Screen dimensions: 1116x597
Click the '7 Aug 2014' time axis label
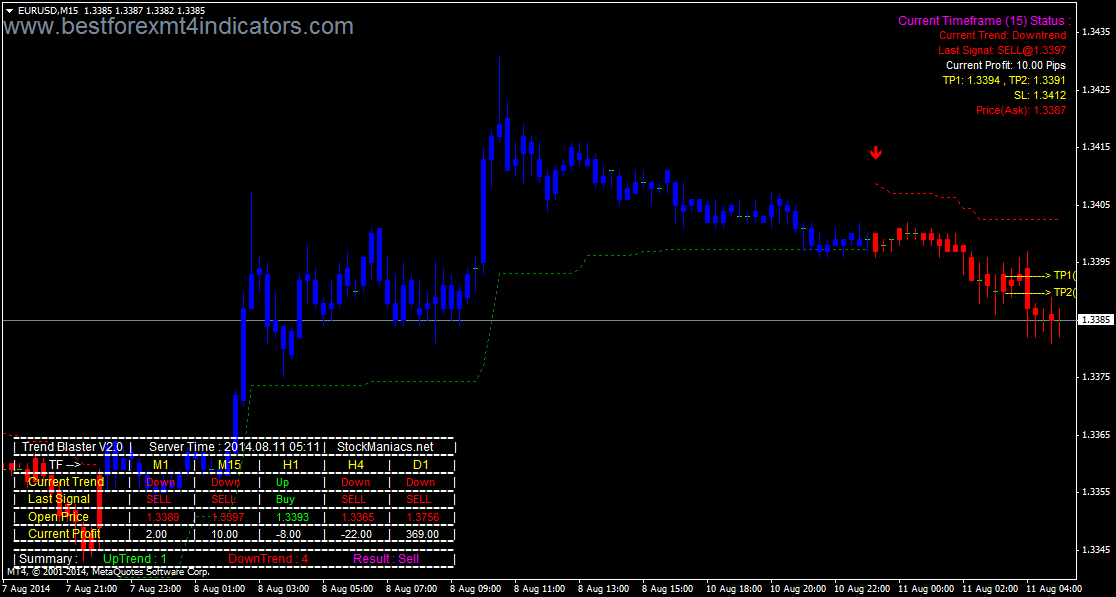(26, 589)
